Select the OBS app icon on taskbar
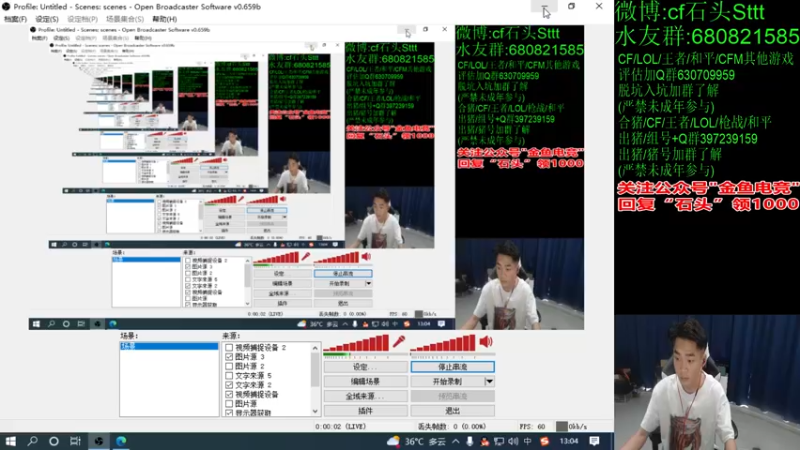This screenshot has width=800, height=450. point(98,441)
